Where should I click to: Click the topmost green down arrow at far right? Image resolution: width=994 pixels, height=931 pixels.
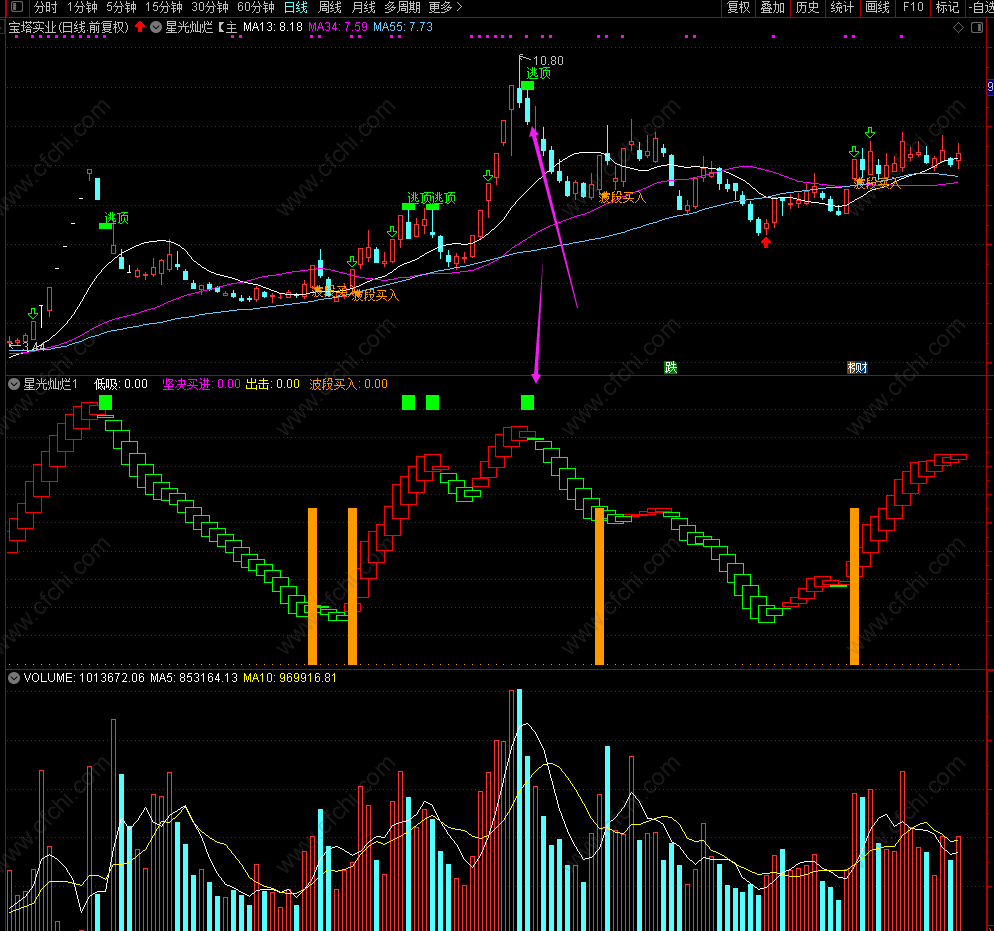pyautogui.click(x=870, y=132)
